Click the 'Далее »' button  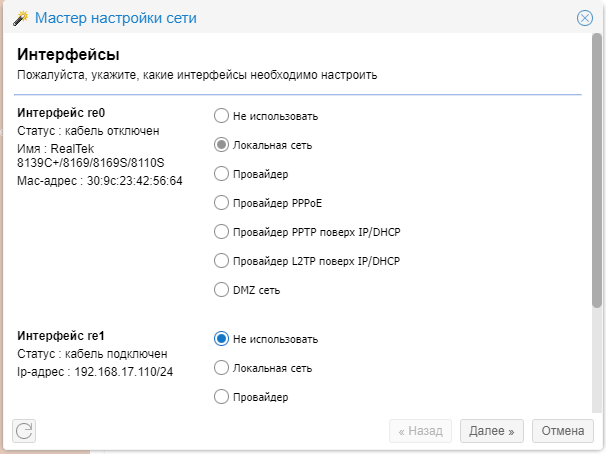492,431
